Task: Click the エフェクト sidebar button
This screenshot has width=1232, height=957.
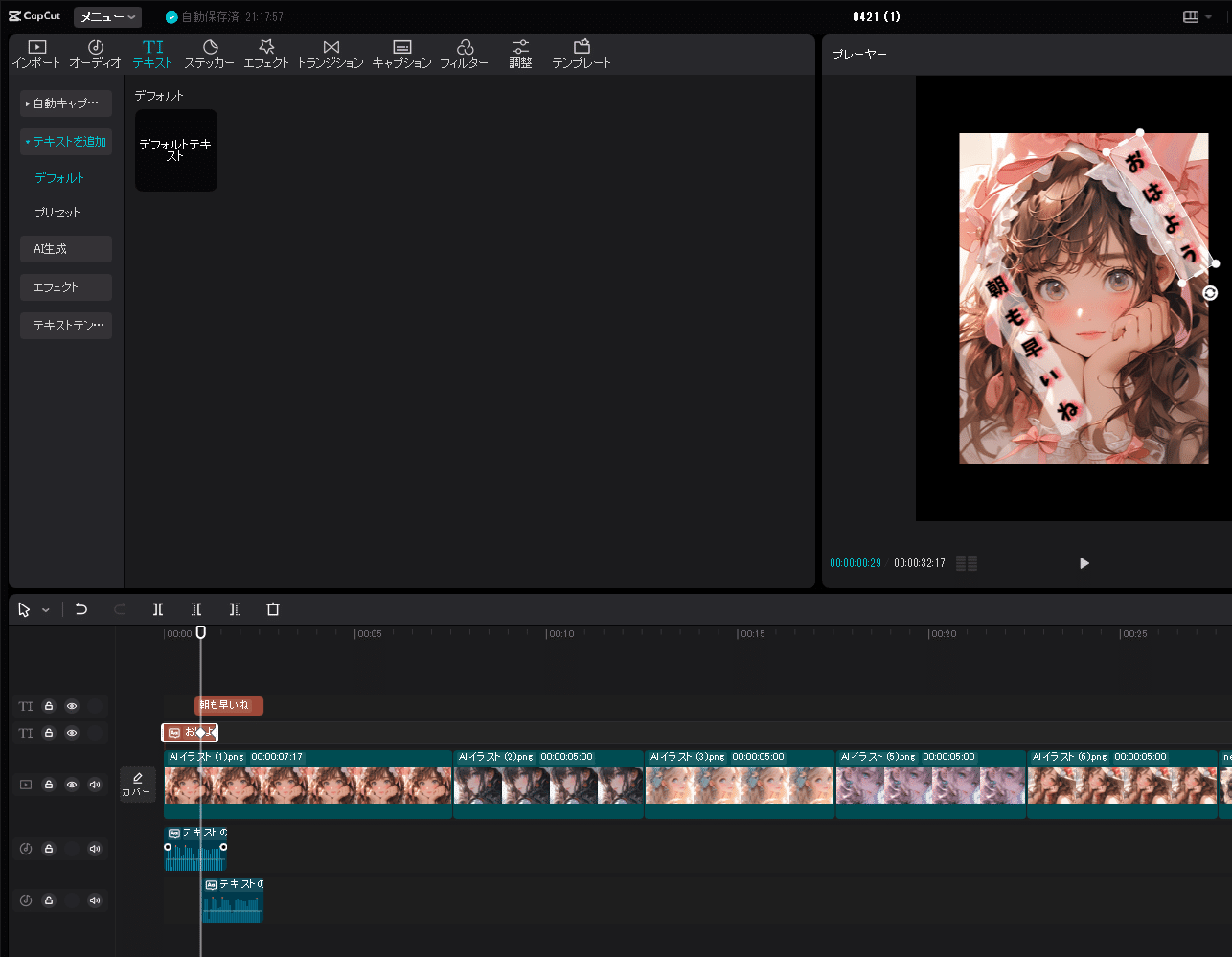Action: point(66,287)
